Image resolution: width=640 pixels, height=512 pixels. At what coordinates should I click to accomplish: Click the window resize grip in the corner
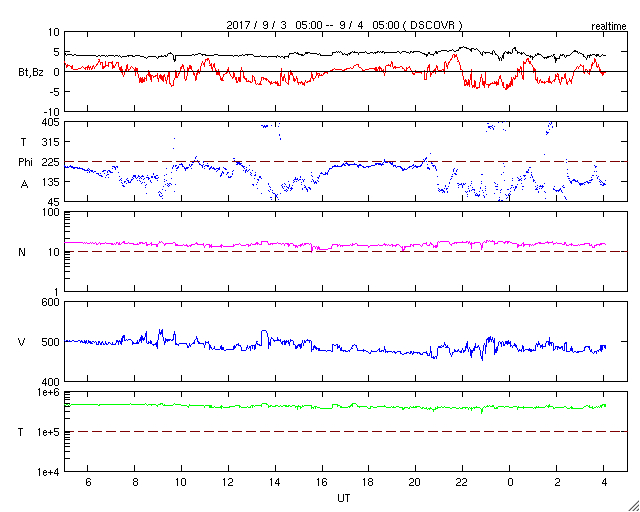click(x=634, y=506)
